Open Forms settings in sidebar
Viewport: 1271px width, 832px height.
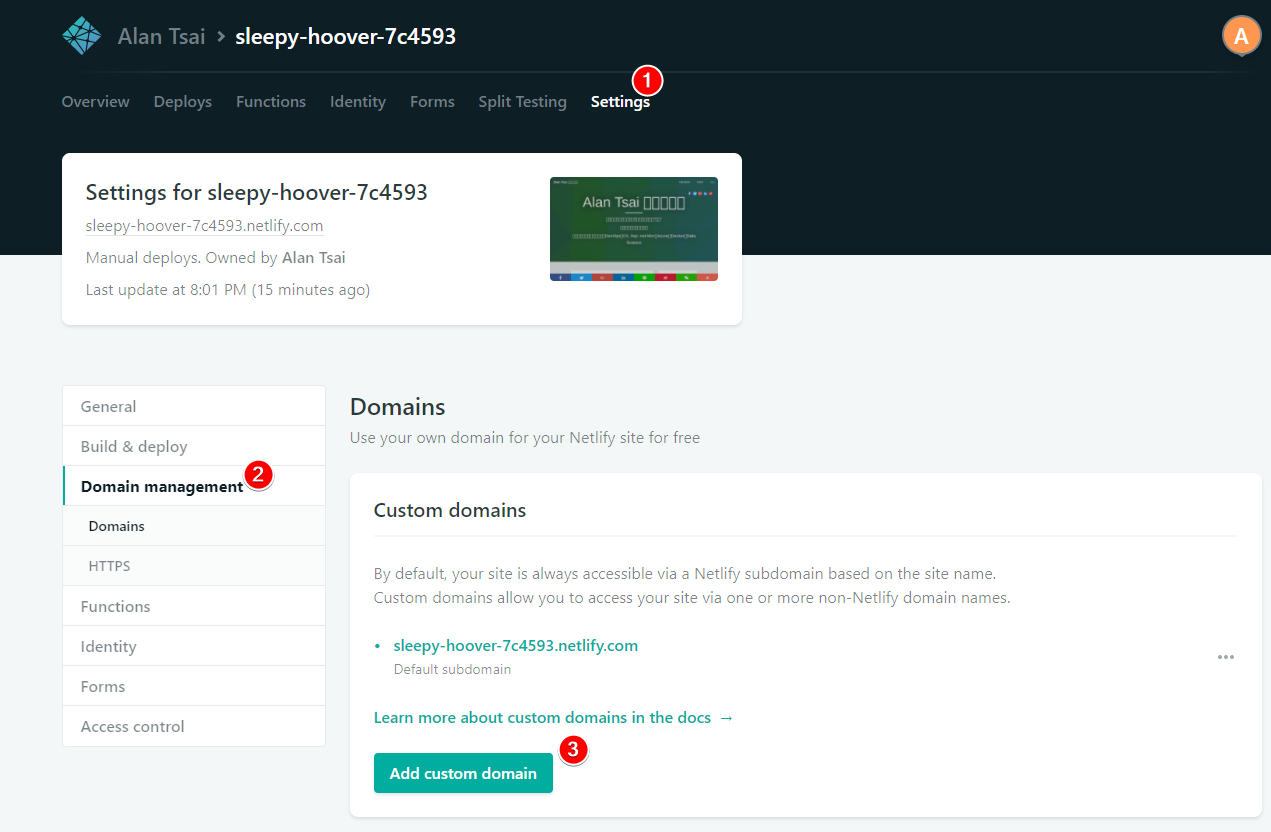(x=194, y=686)
